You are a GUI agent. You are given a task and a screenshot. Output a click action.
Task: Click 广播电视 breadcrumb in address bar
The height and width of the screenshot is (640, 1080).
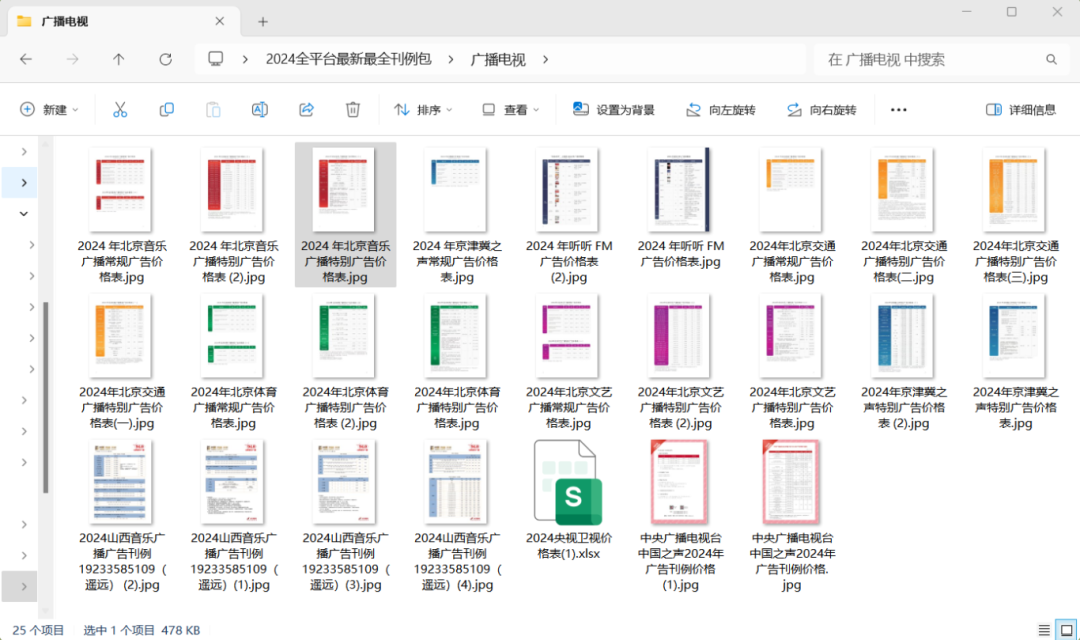(498, 60)
